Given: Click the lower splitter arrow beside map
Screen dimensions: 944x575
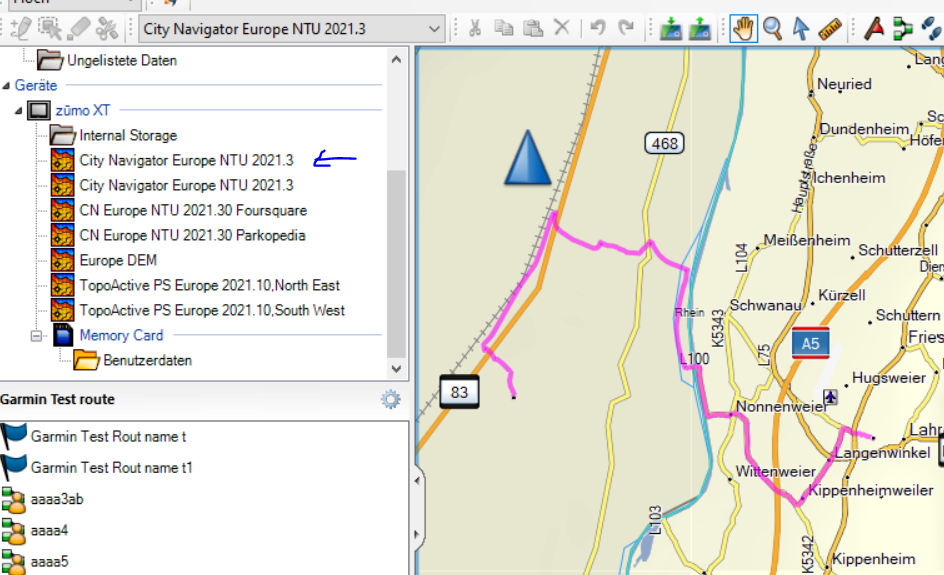Looking at the screenshot, I should (x=417, y=534).
